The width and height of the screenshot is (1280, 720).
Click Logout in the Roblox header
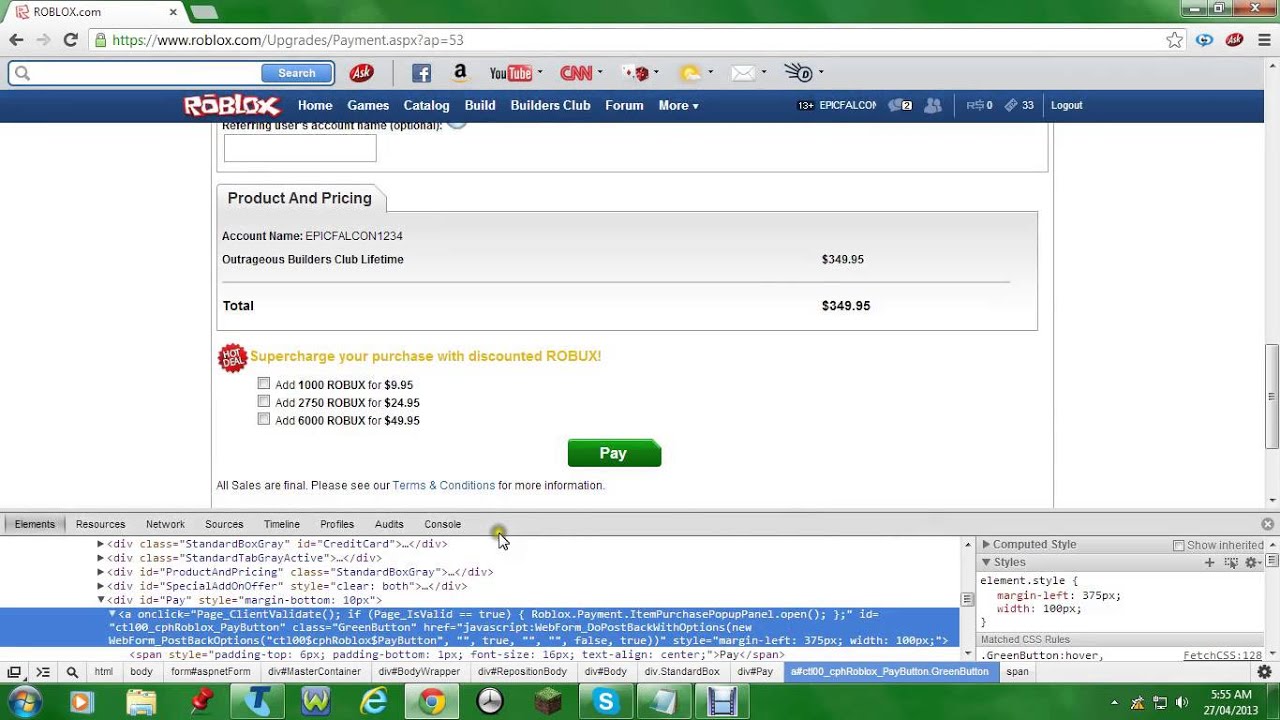pos(1067,105)
